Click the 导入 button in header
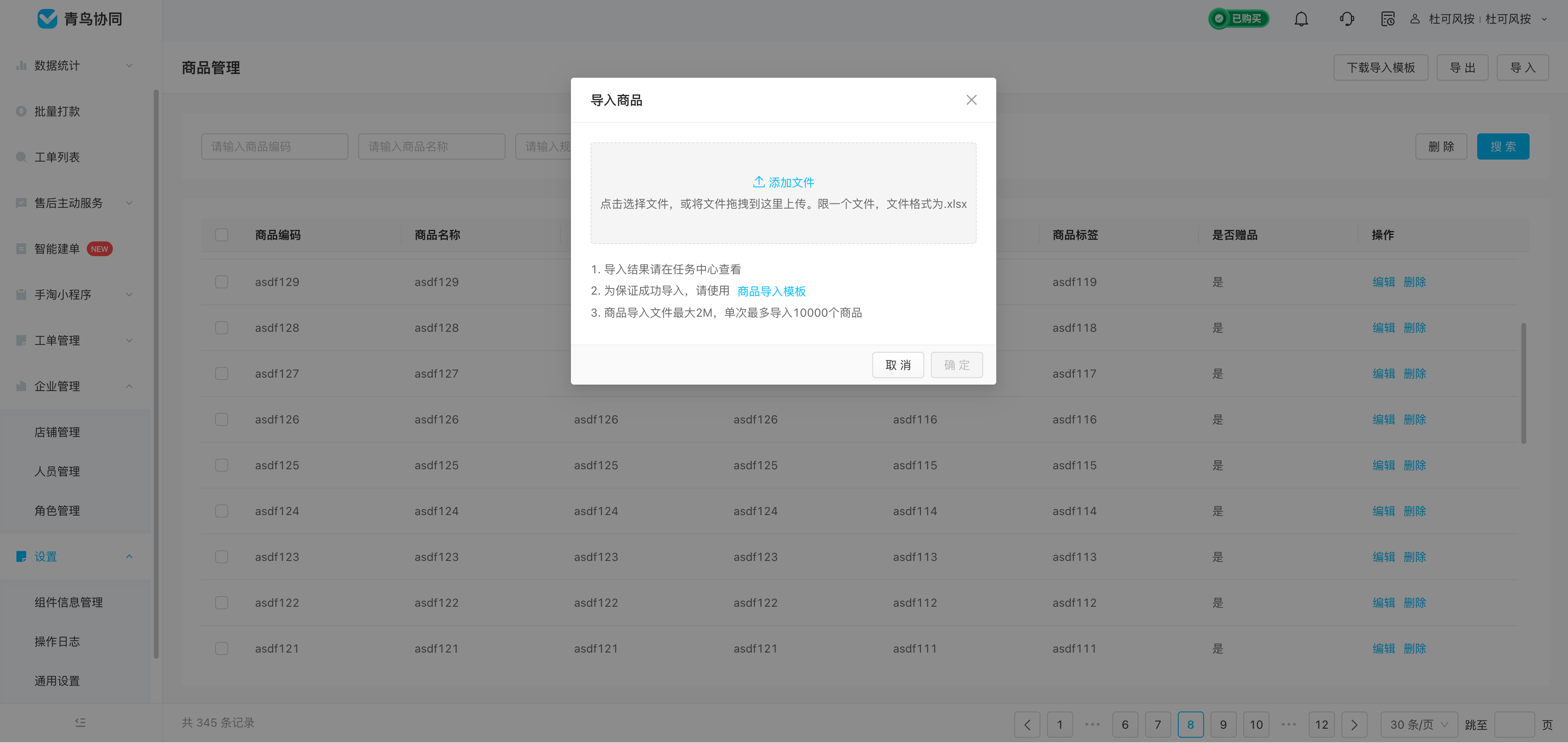 (1522, 68)
